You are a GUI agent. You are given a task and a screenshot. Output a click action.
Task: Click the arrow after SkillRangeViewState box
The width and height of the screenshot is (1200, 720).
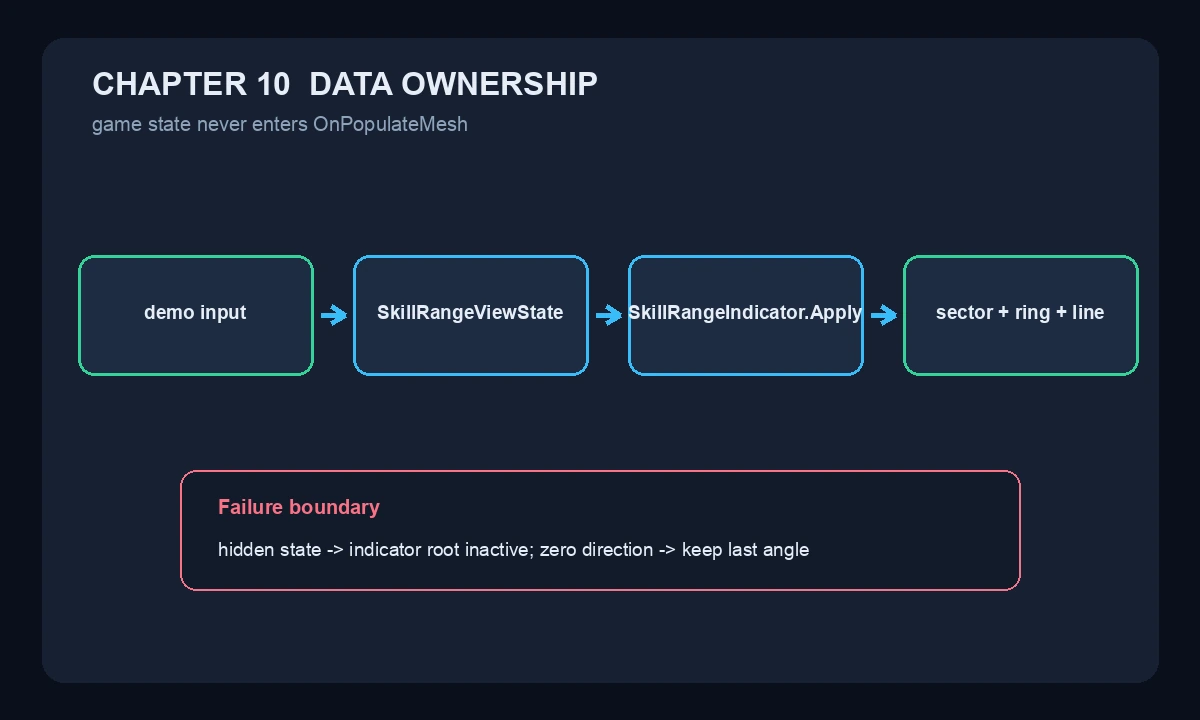(x=609, y=316)
